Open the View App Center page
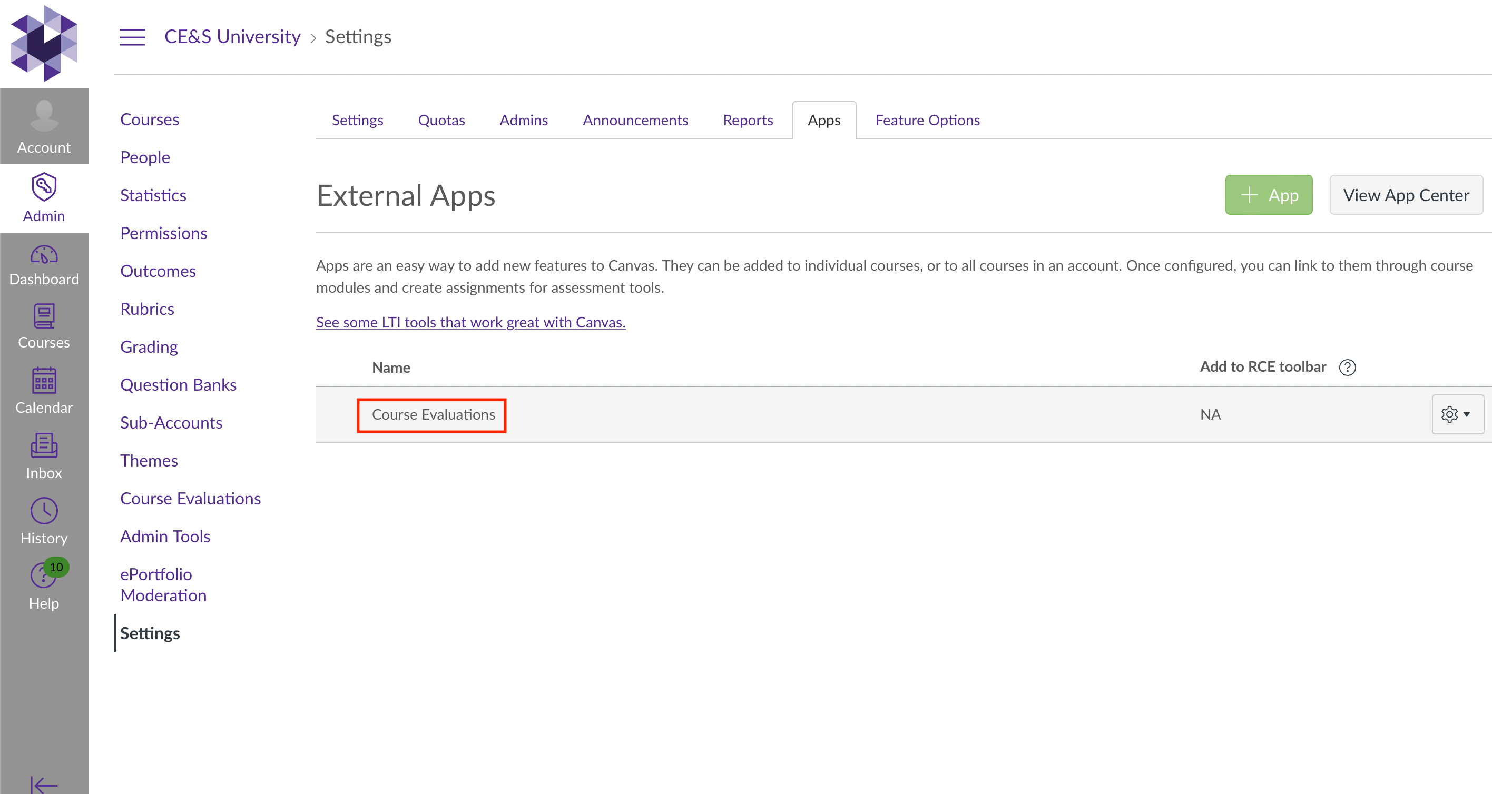 [x=1406, y=195]
